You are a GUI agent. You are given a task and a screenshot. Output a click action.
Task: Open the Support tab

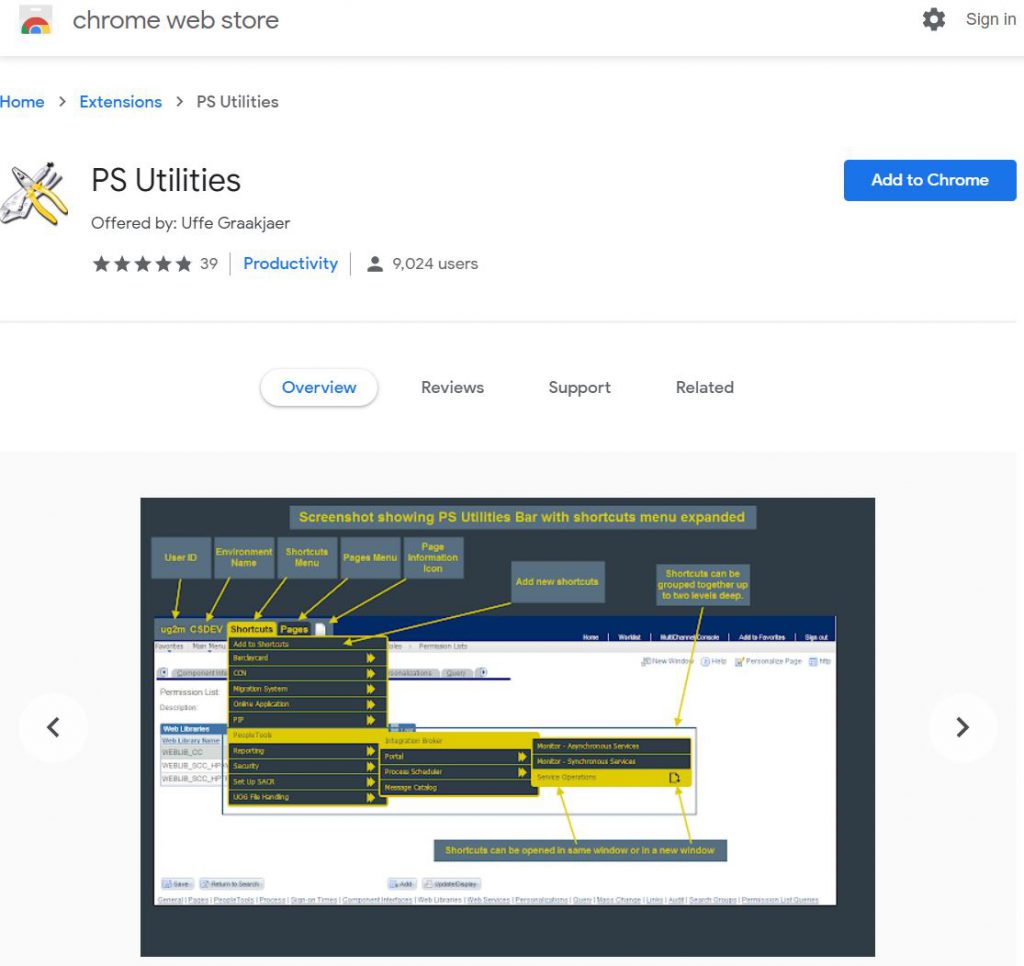click(579, 387)
